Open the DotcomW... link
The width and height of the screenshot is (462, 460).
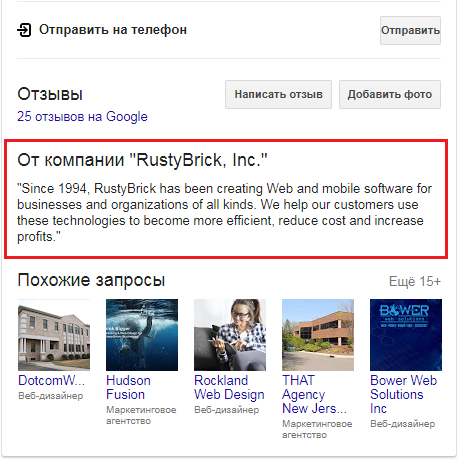coord(51,380)
